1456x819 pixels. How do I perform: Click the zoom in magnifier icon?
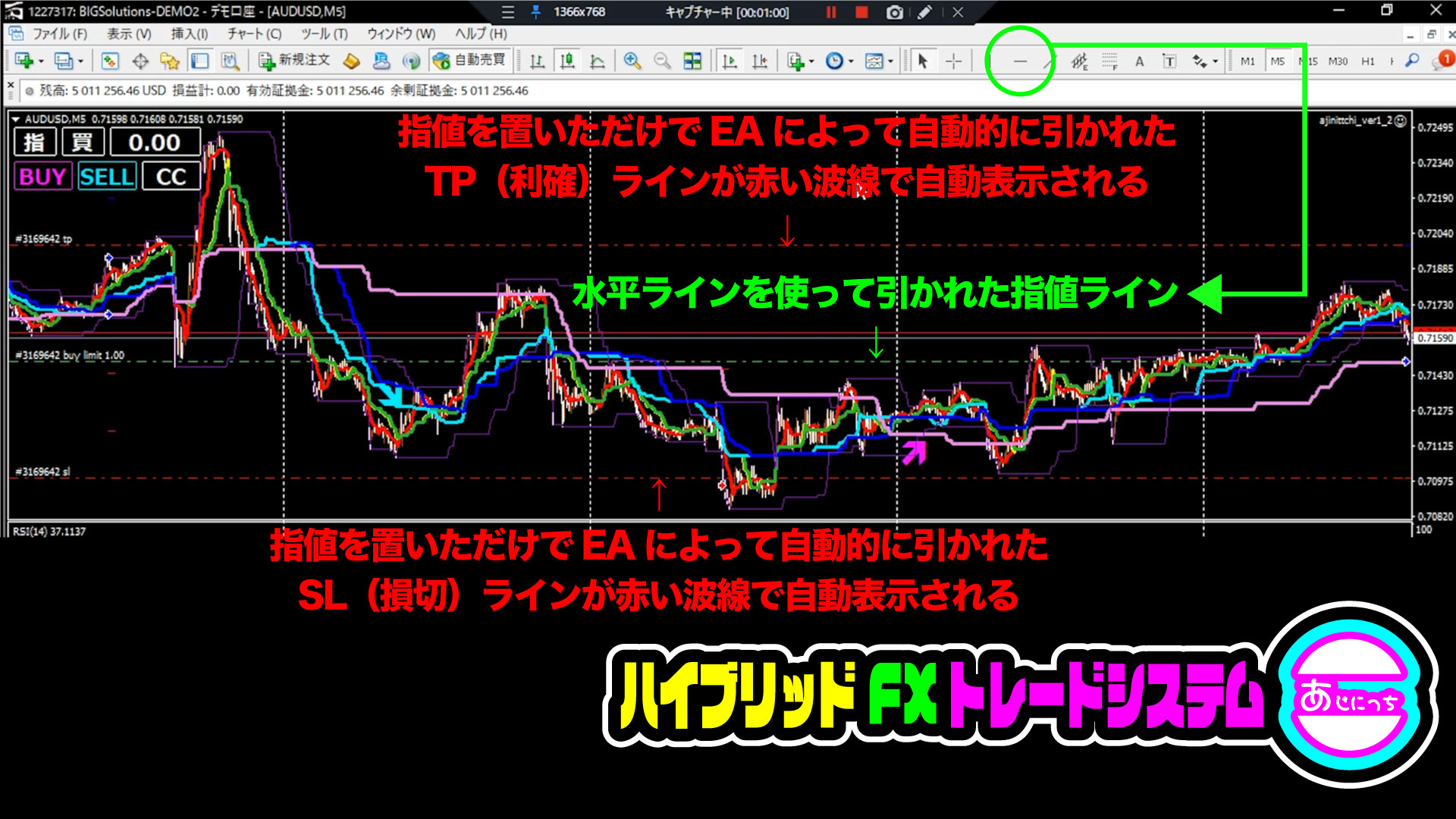[632, 61]
